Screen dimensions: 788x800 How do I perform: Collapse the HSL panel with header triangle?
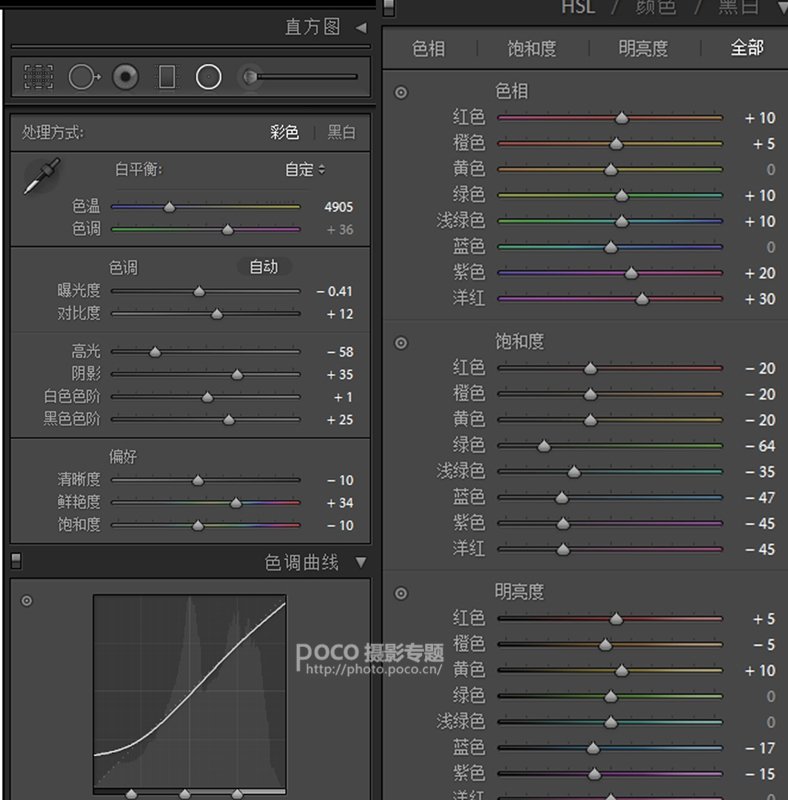(783, 7)
